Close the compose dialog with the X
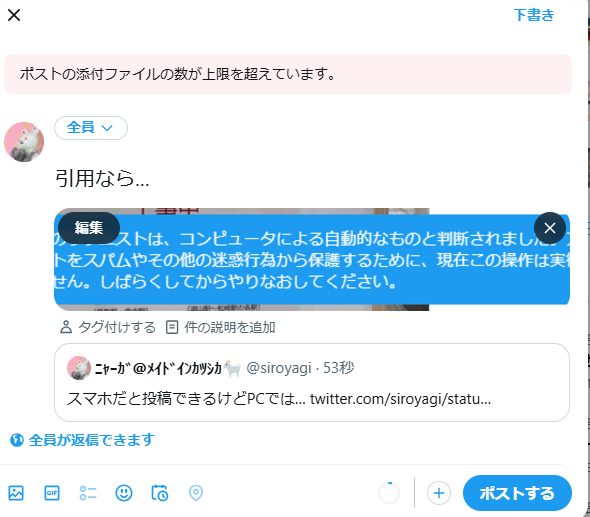Screen dimensions: 590x517 click(x=14, y=15)
